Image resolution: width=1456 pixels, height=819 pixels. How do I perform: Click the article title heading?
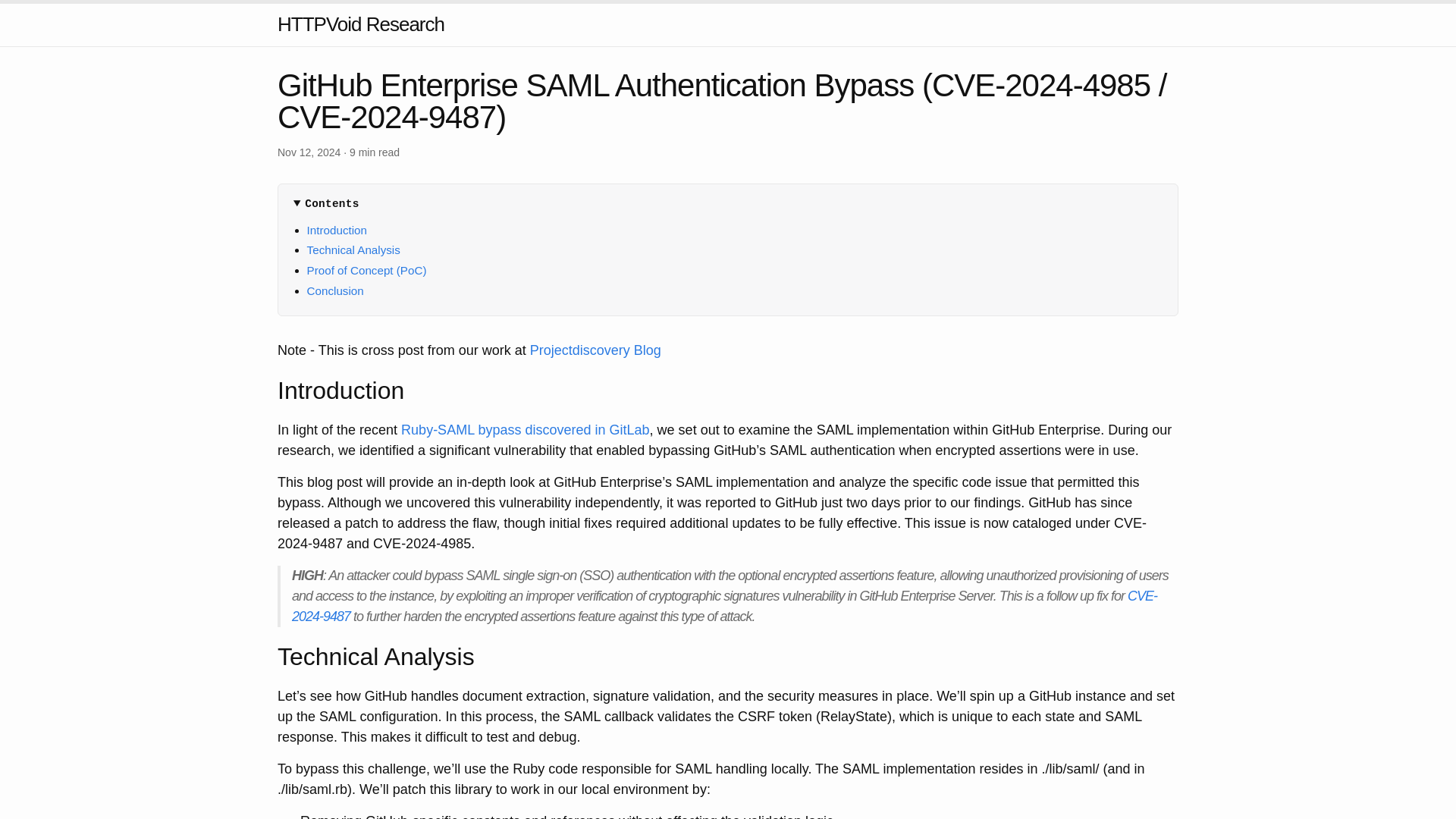[x=722, y=101]
